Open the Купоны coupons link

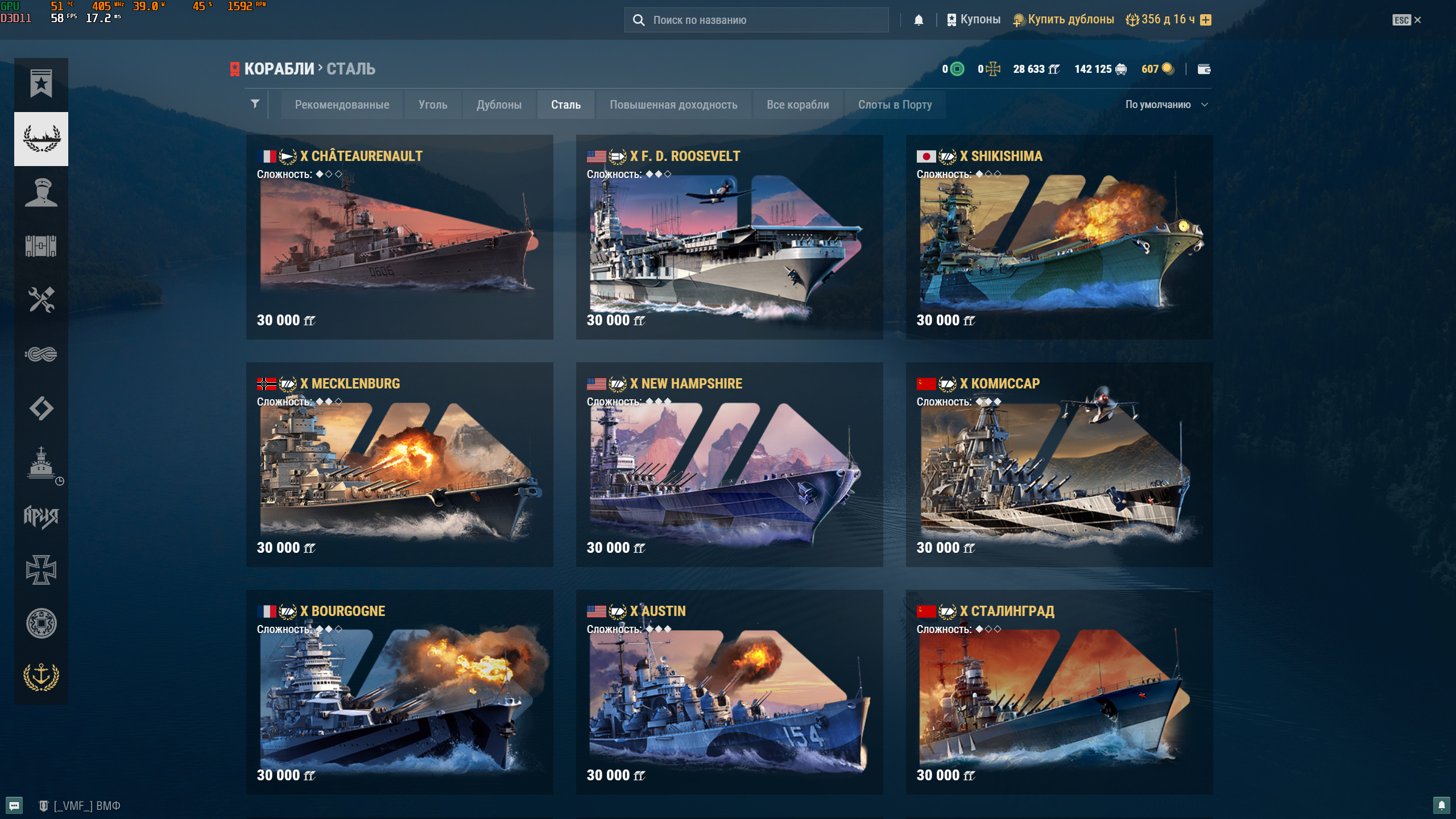pyautogui.click(x=973, y=20)
